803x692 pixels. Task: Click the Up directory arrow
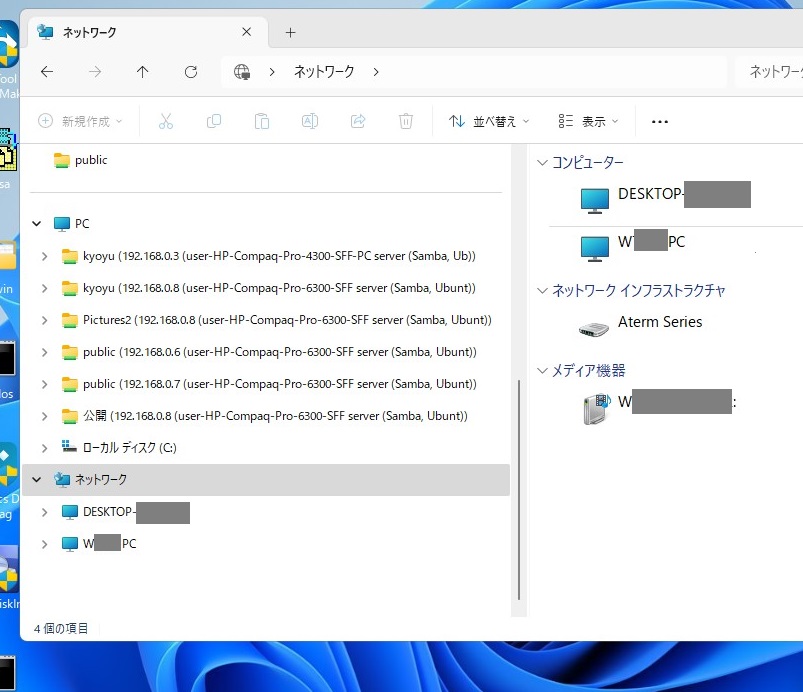tap(143, 72)
